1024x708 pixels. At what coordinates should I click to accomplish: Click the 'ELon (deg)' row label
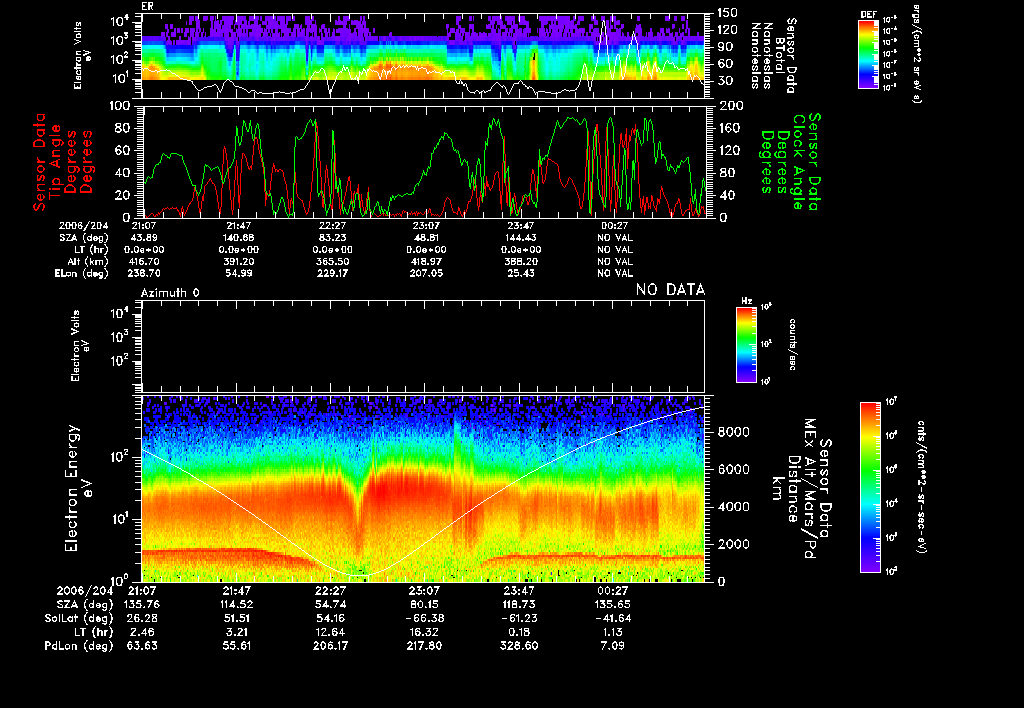coord(82,273)
